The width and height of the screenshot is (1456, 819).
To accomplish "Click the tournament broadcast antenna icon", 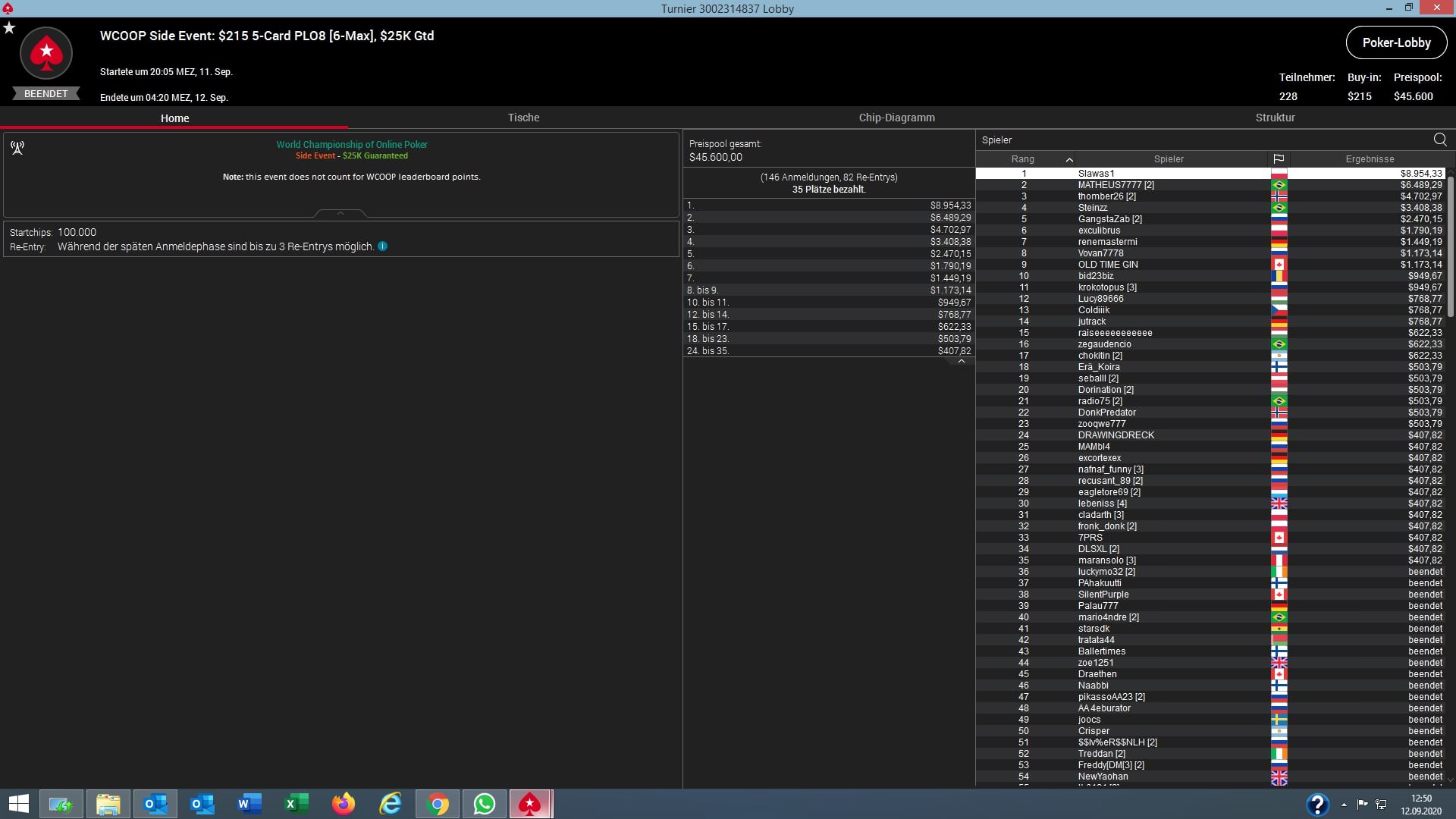I will [x=17, y=147].
